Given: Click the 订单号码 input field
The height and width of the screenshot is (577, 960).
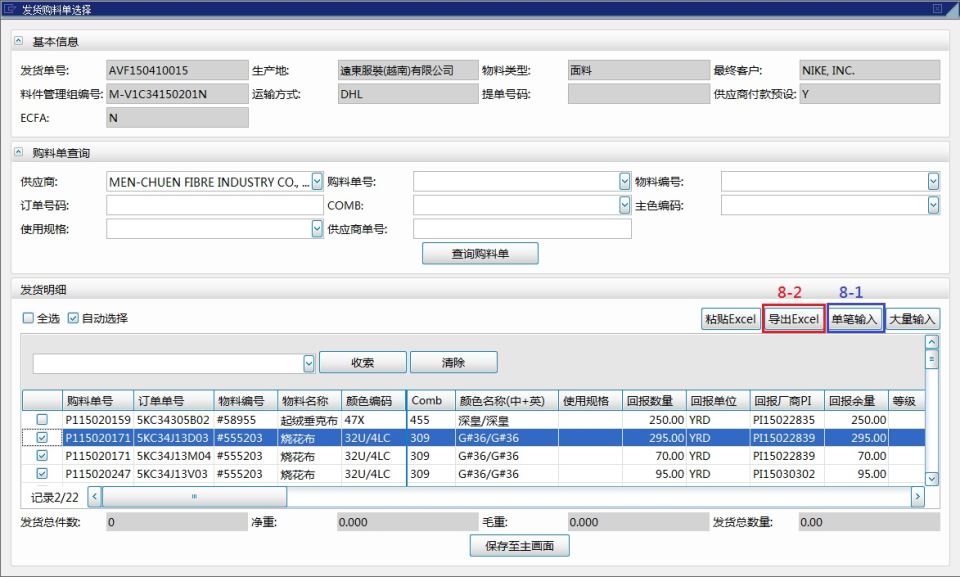Looking at the screenshot, I should tap(214, 206).
